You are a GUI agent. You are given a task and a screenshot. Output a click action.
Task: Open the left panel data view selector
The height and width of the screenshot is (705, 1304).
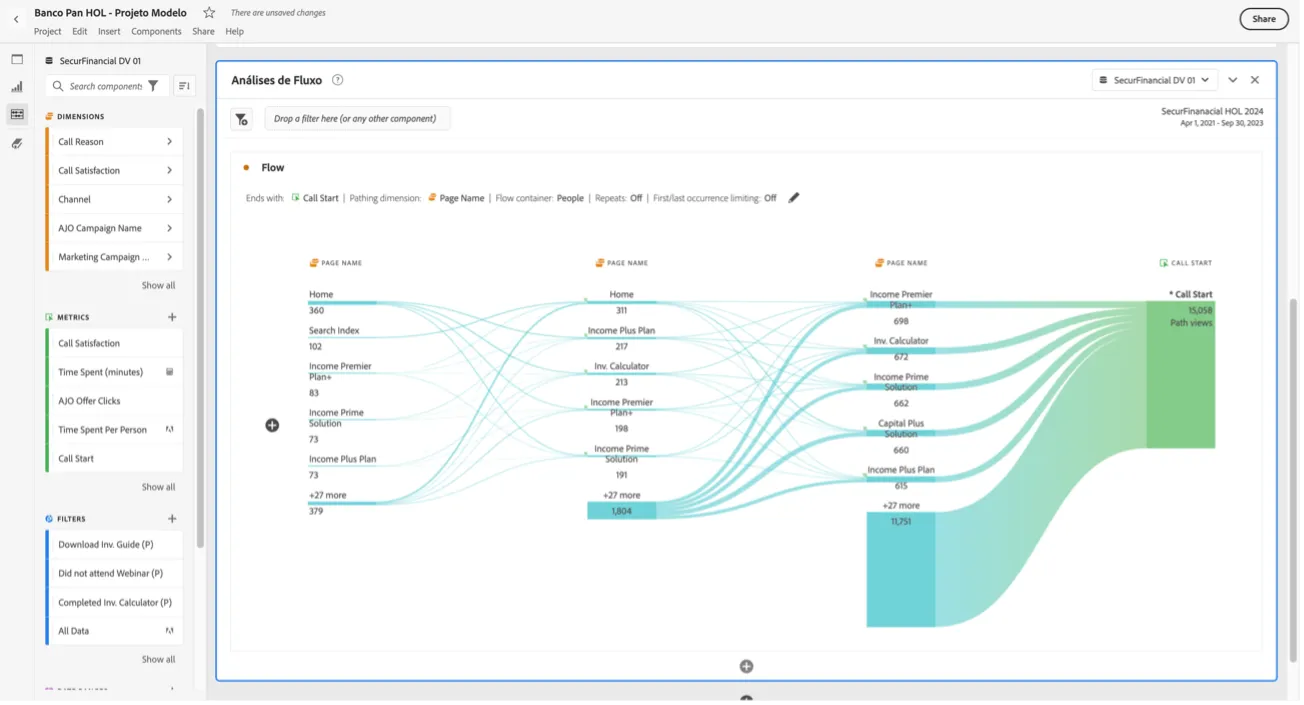tap(95, 61)
